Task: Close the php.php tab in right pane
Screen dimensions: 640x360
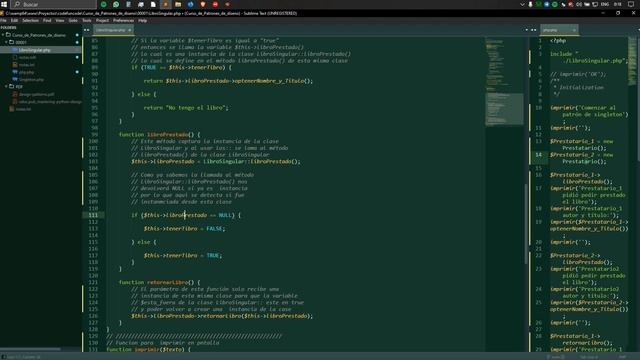Action: pos(574,30)
